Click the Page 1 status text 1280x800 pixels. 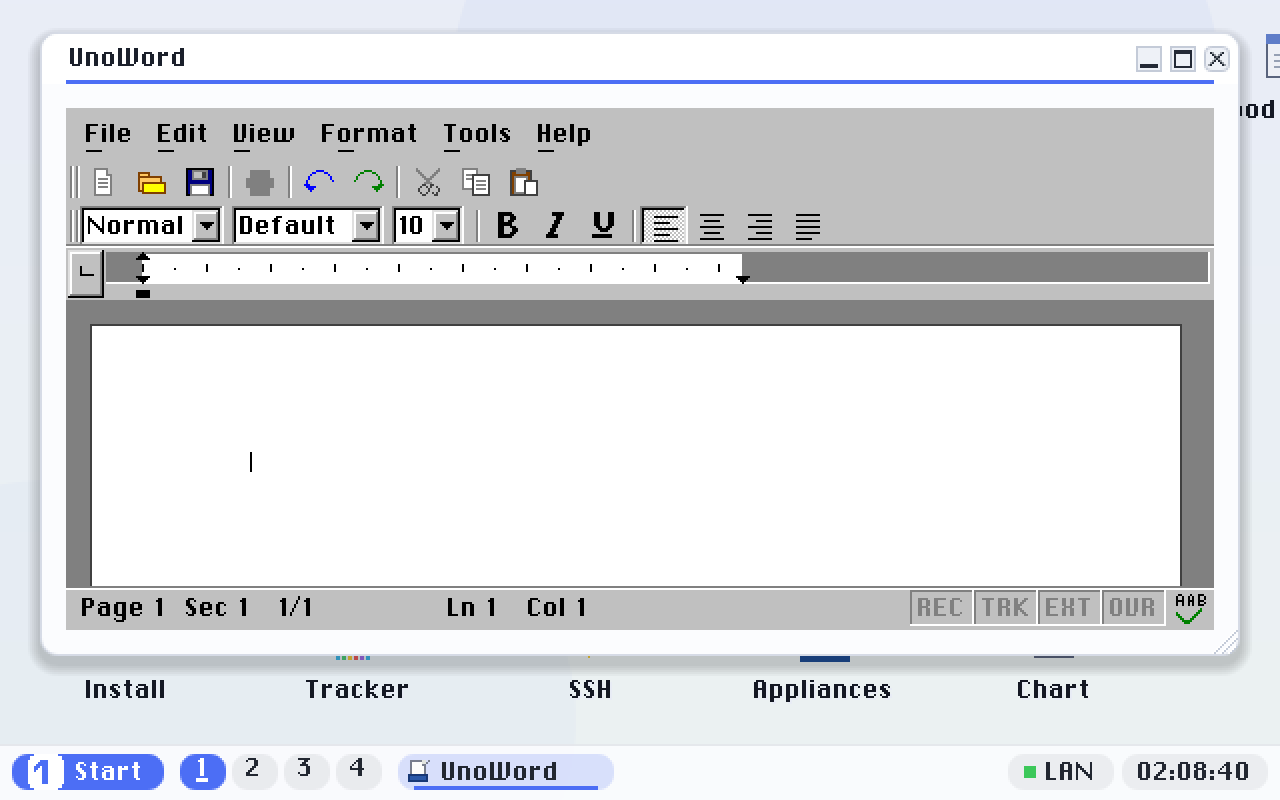(122, 608)
